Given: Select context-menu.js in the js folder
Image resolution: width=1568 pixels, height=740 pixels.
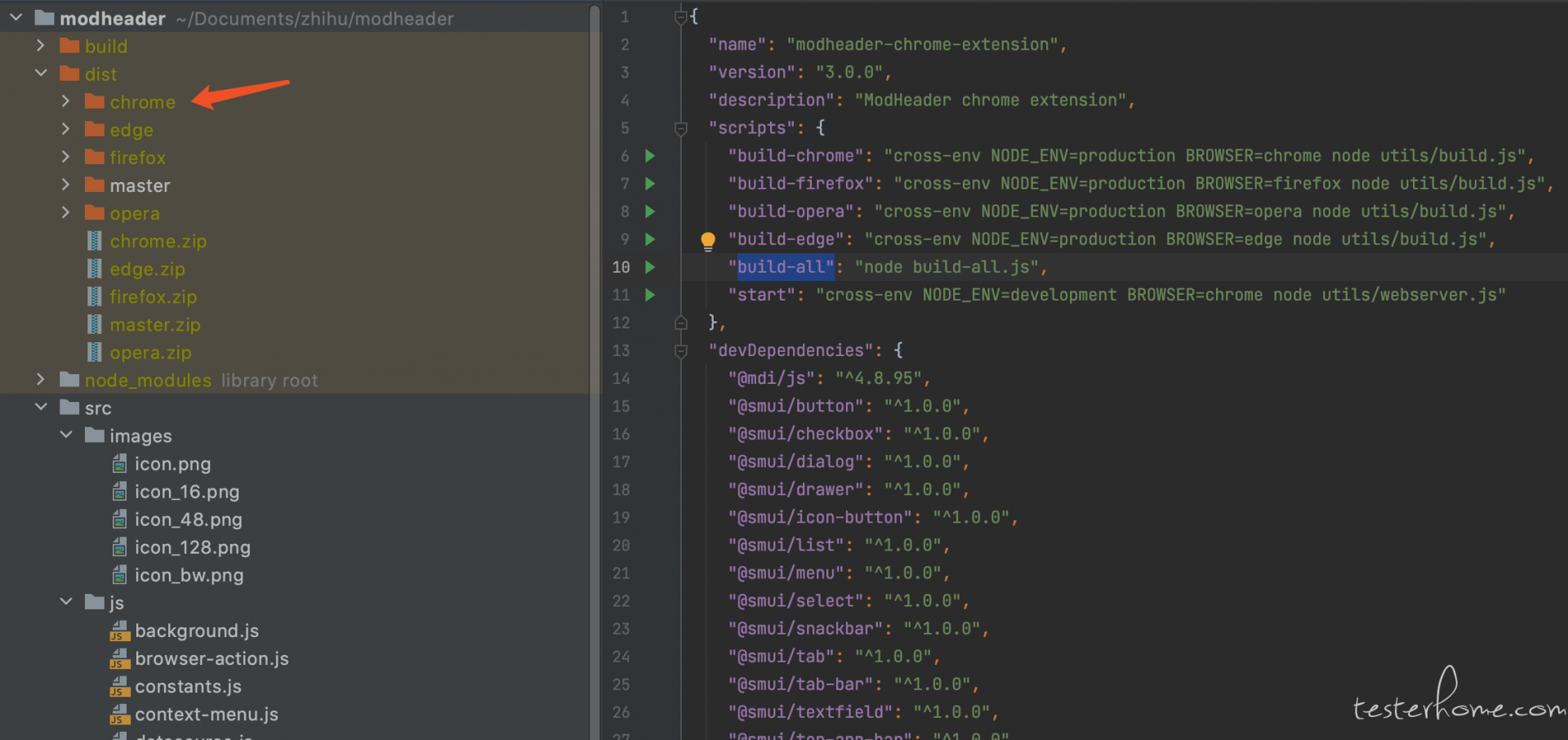Looking at the screenshot, I should (207, 714).
